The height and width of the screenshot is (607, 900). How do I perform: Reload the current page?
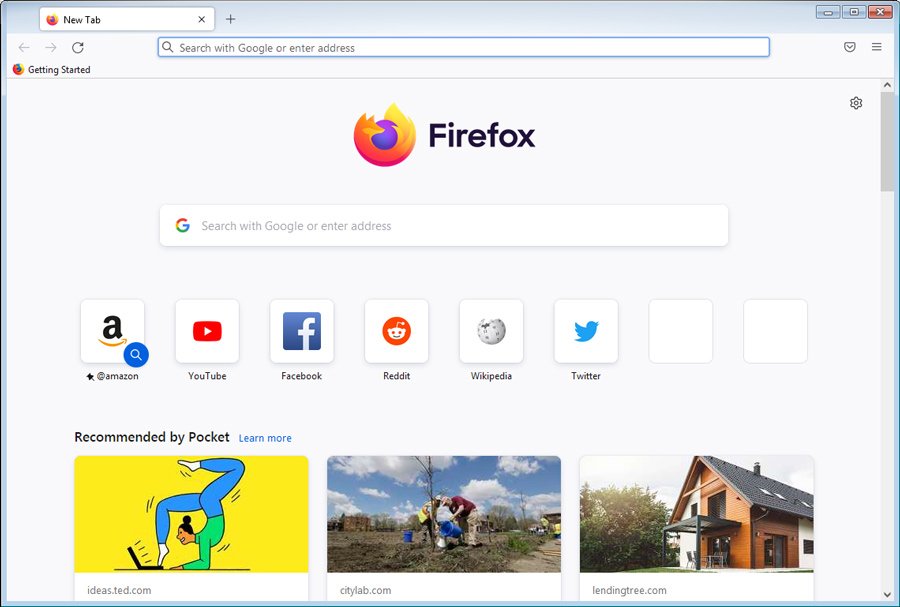click(x=78, y=47)
